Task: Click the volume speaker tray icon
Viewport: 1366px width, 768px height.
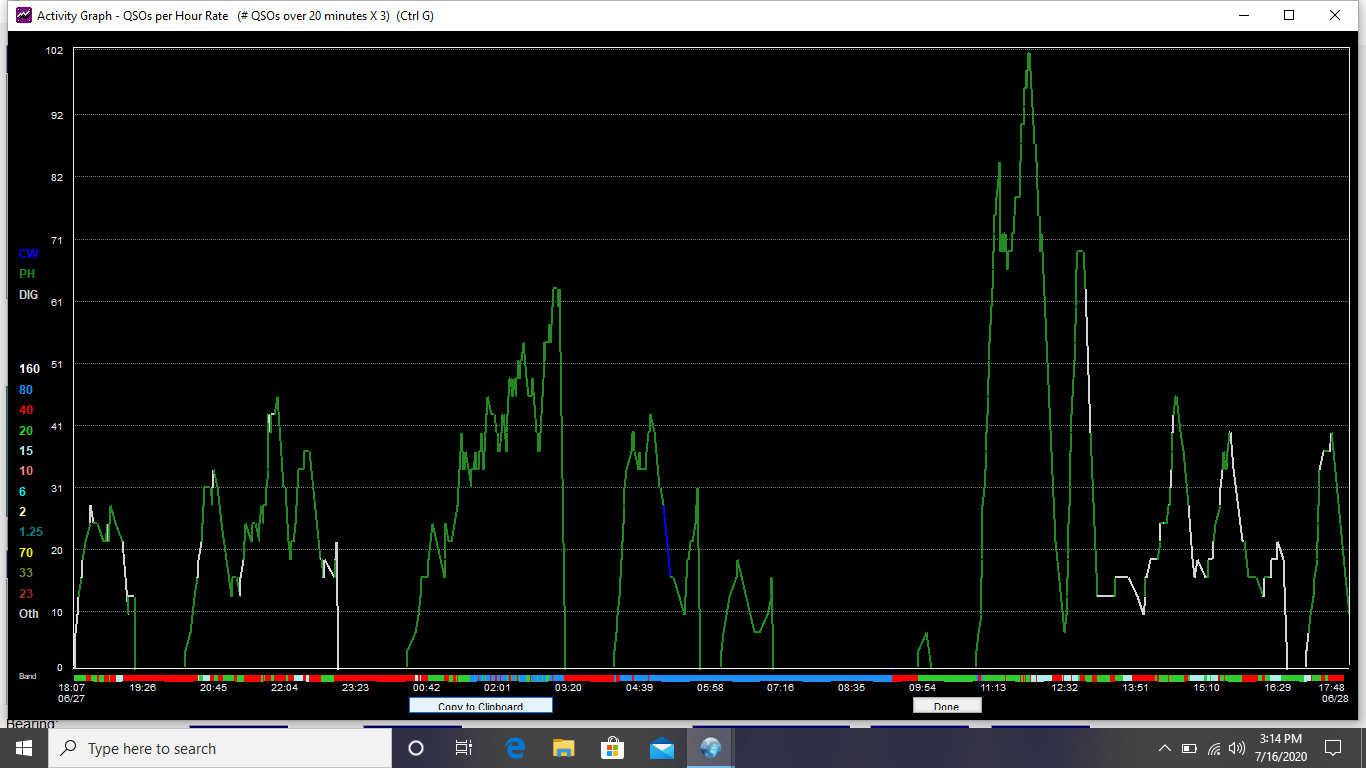Action: 1238,748
